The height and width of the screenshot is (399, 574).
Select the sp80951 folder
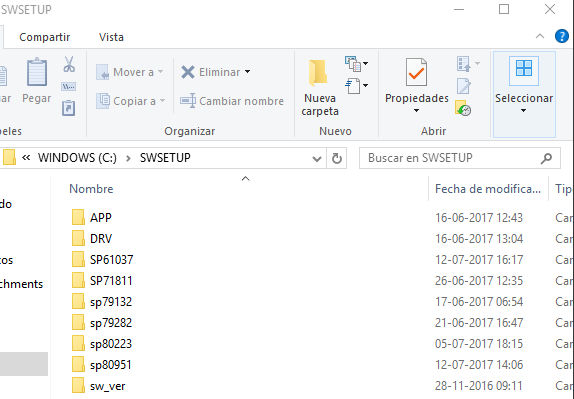(111, 365)
